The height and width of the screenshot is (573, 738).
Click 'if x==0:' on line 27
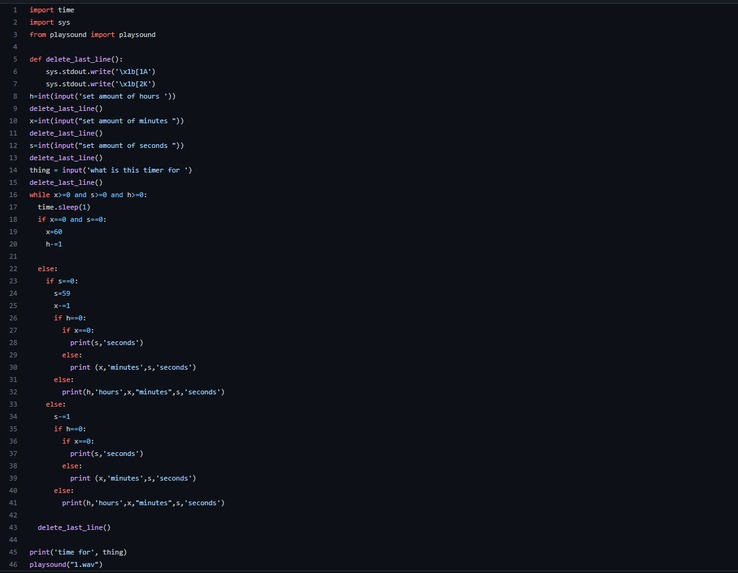(x=78, y=331)
